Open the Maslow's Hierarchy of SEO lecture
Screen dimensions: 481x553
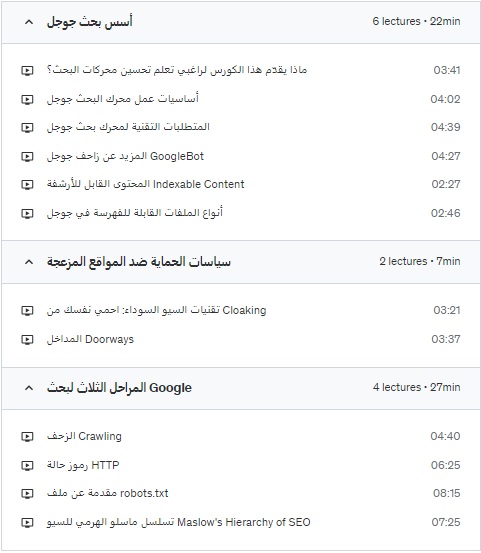[178, 522]
